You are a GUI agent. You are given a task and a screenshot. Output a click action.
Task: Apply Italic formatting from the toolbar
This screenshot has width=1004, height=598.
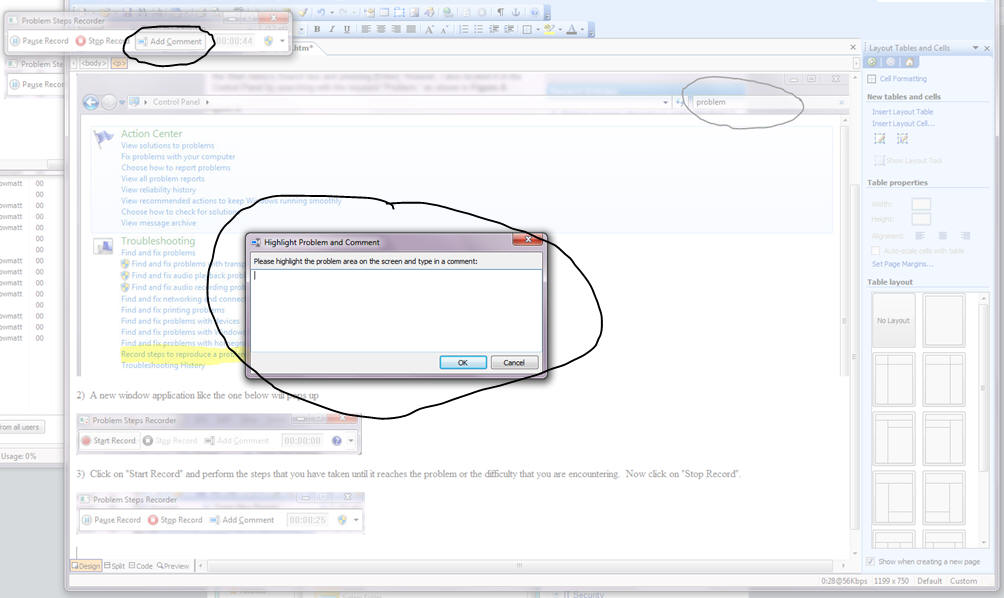332,29
